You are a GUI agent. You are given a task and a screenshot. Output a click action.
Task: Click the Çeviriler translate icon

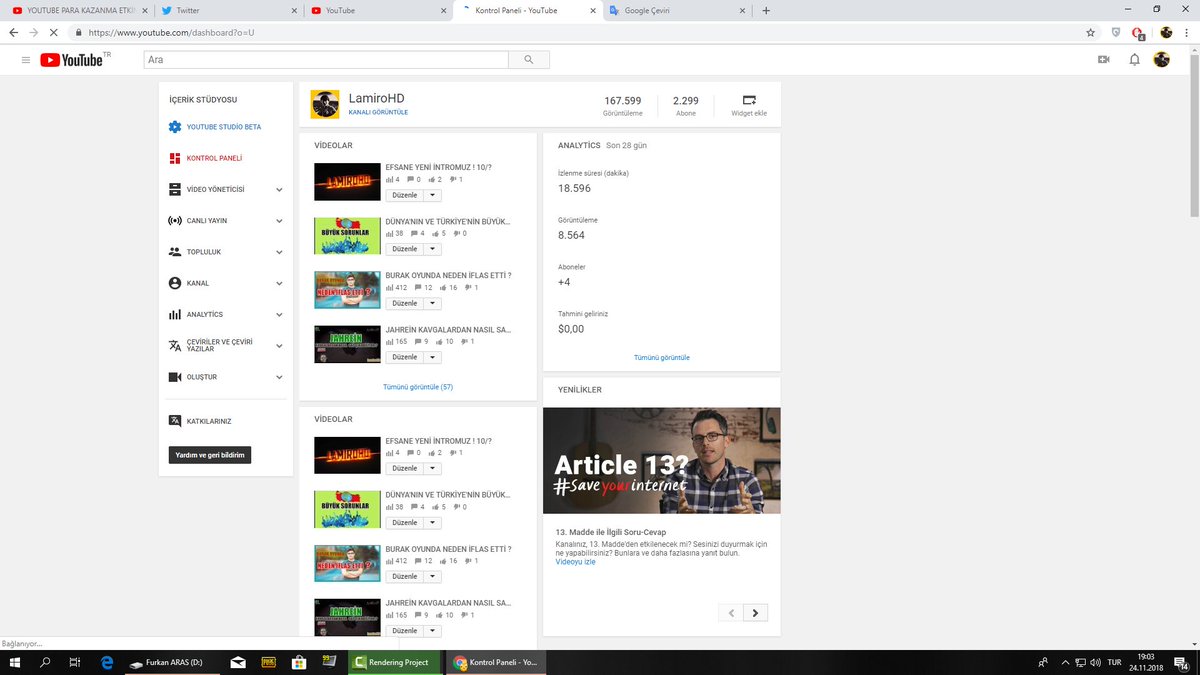175,346
